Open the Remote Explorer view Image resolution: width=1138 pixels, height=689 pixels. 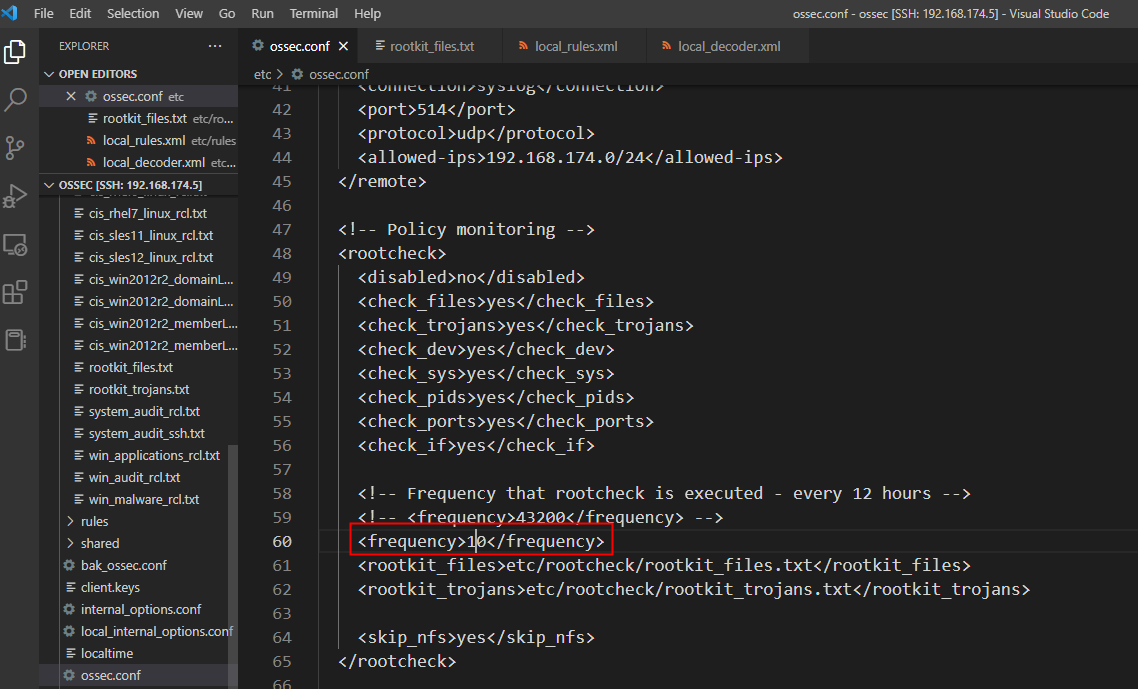pos(15,245)
